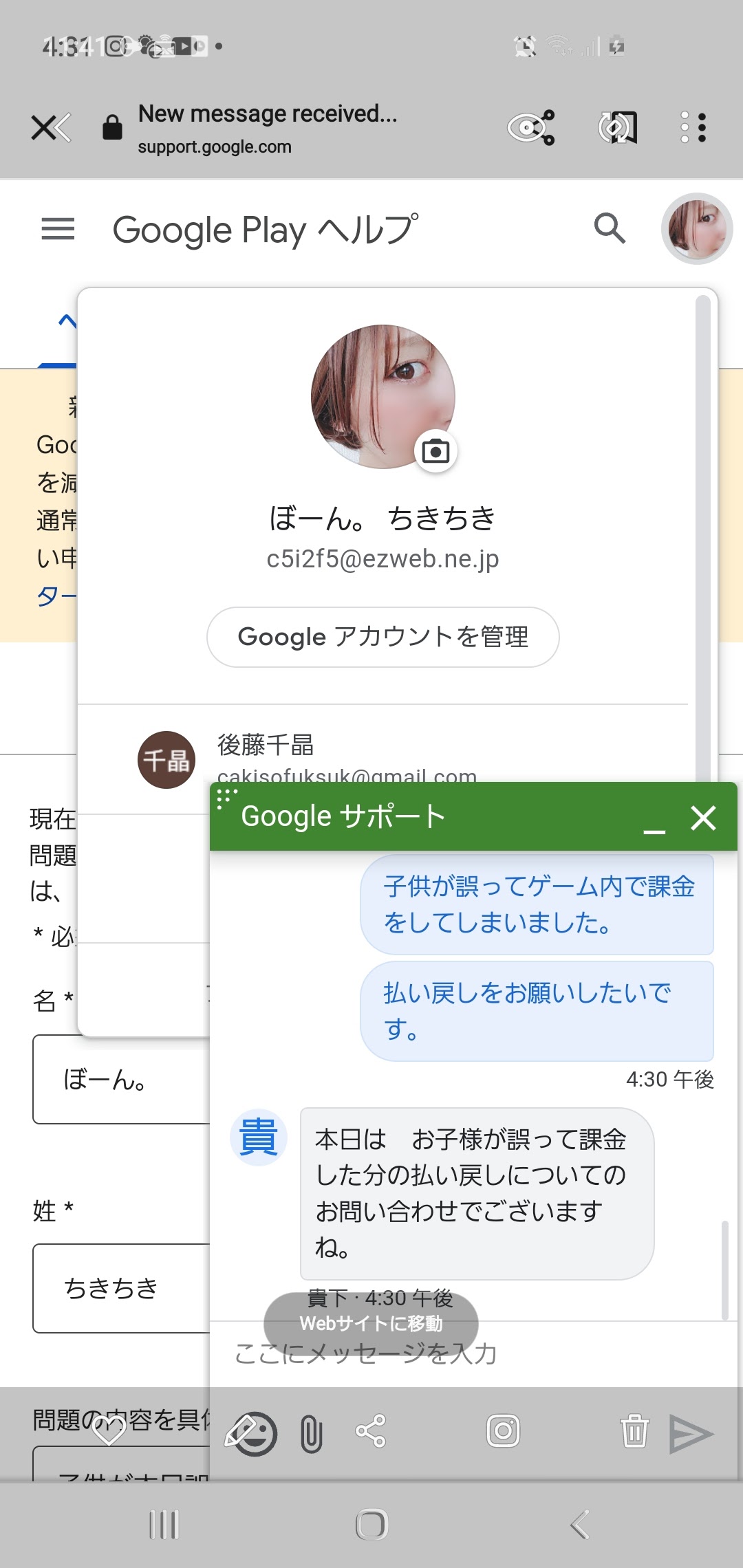Tap Google アカウントを管理 button

click(383, 637)
